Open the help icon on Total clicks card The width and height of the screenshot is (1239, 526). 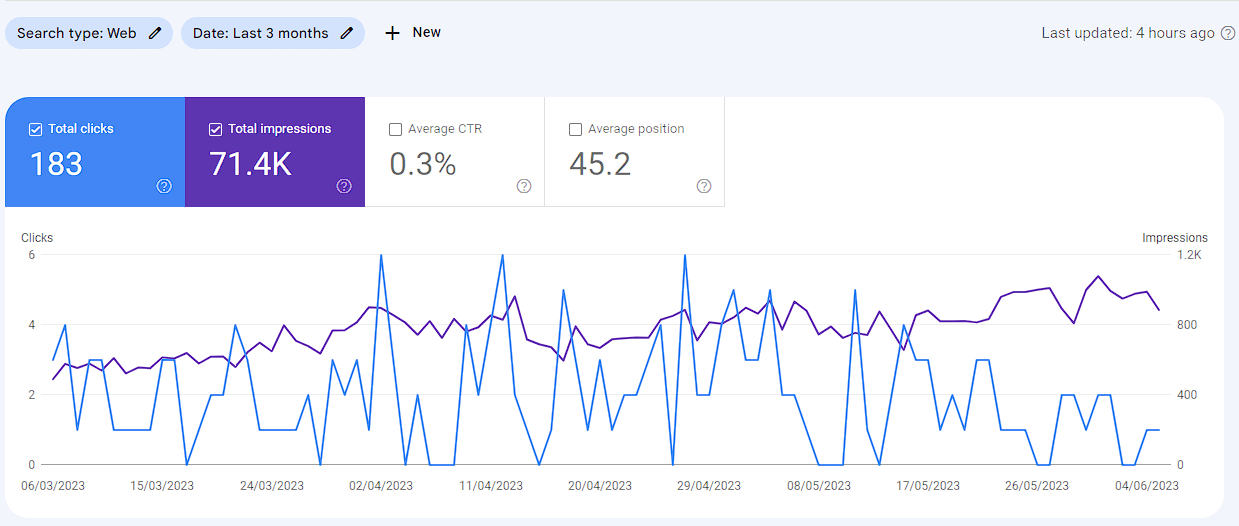[164, 186]
